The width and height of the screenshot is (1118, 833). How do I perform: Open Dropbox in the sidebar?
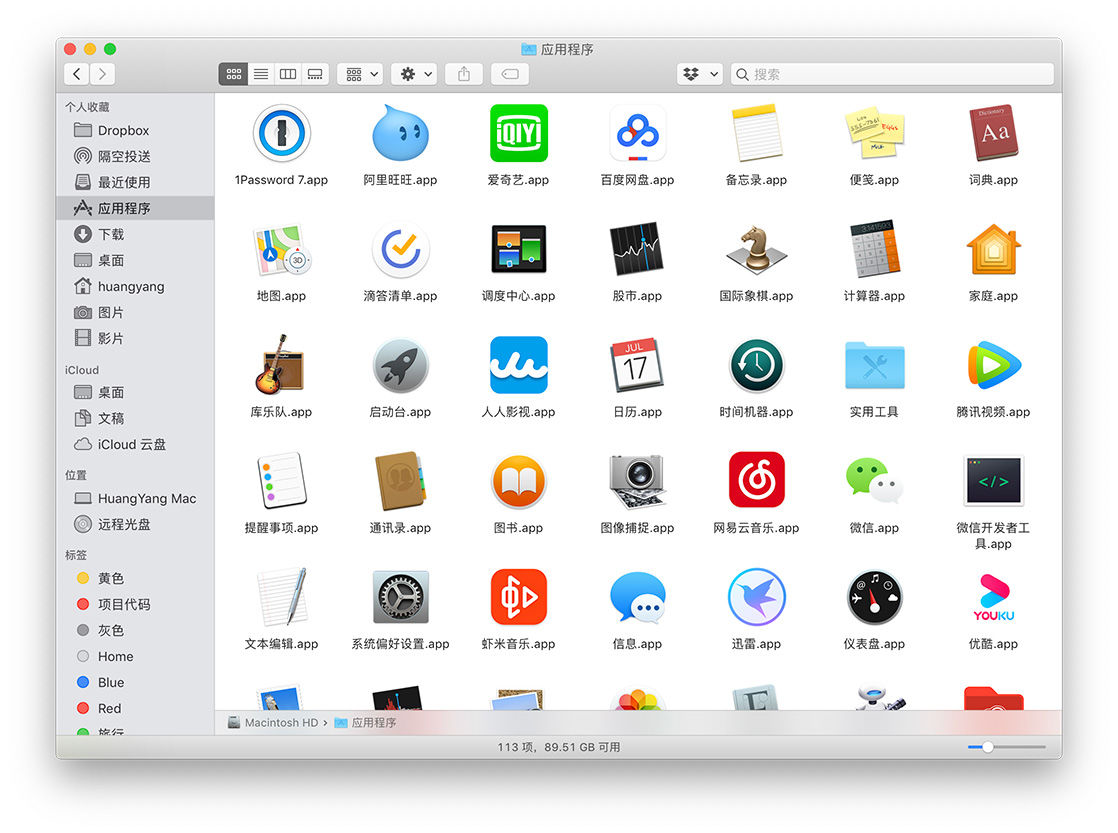coord(135,131)
